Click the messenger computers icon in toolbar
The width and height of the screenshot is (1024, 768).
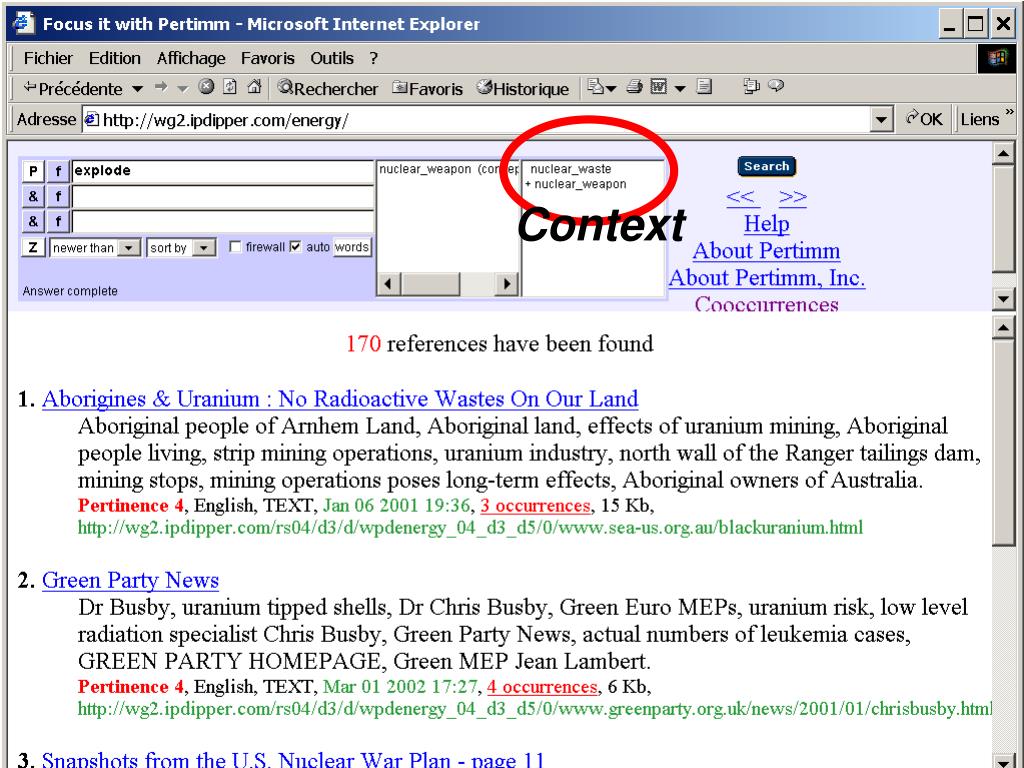point(752,86)
